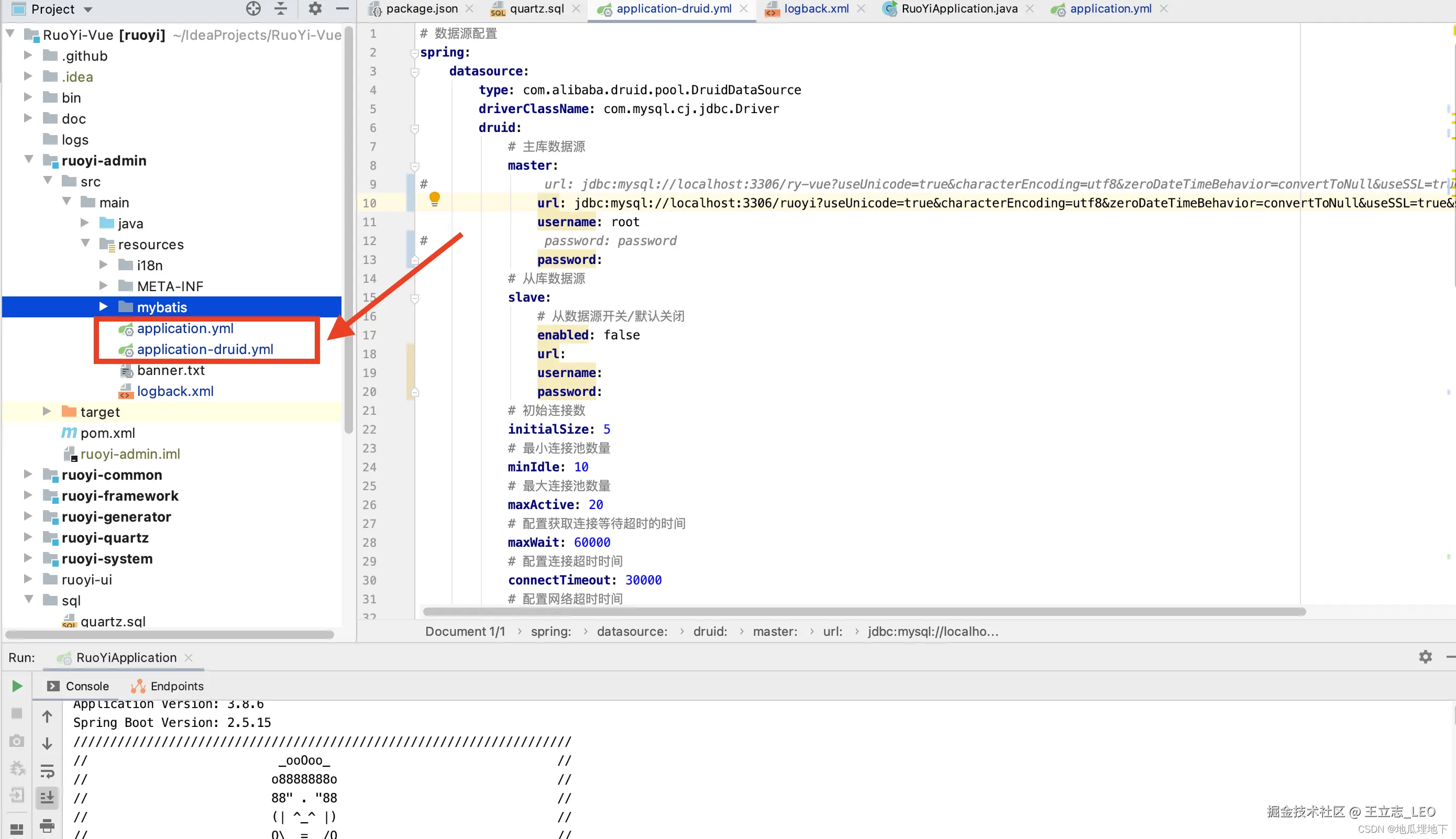Image resolution: width=1456 pixels, height=839 pixels.
Task: Open the Project view dropdown
Action: point(88,9)
